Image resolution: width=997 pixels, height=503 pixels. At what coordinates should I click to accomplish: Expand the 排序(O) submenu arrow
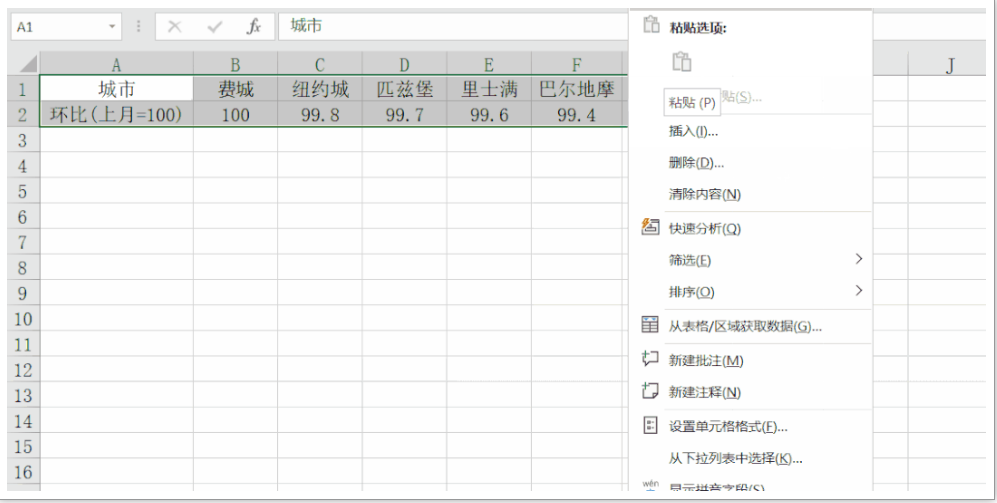click(859, 291)
